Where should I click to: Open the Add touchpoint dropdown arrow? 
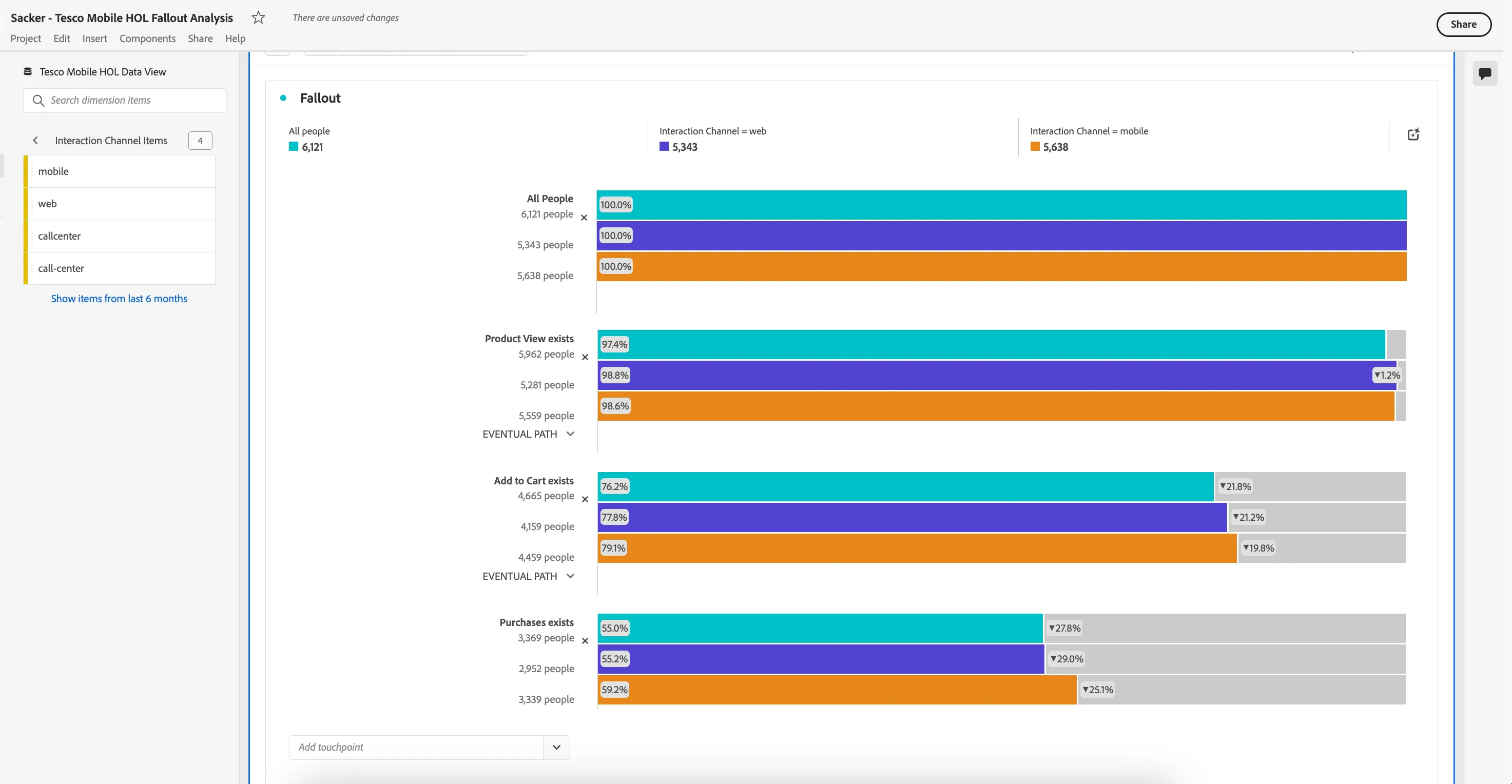[556, 747]
